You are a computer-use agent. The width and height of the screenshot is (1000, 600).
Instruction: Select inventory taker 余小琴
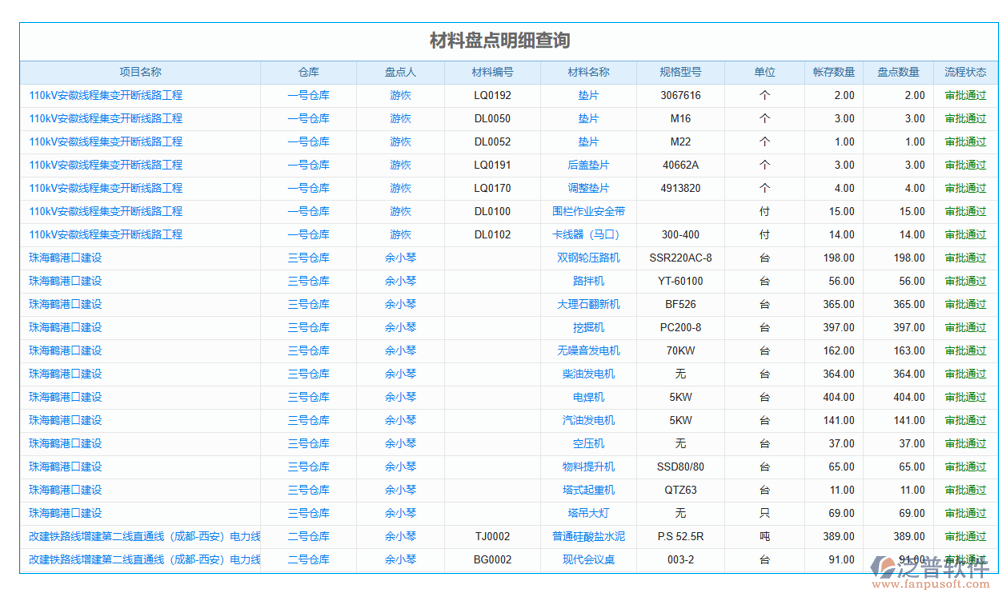tap(399, 257)
